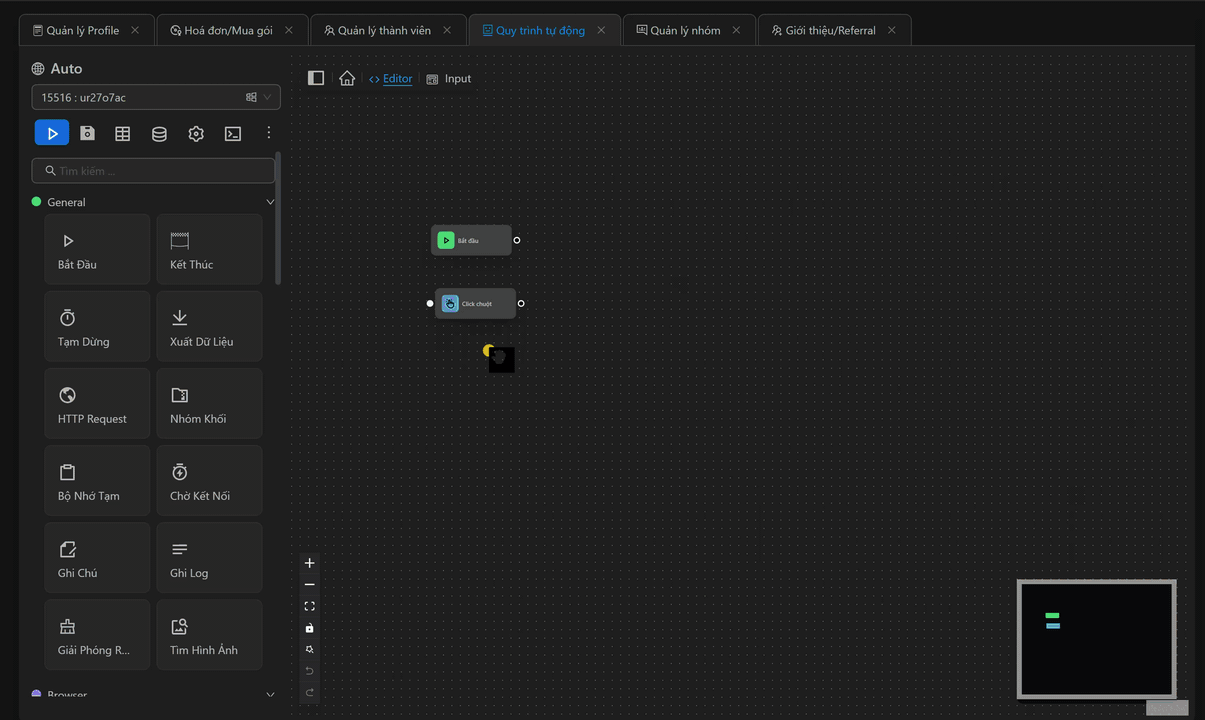
Task: Click the Tìm kiếm search field
Action: point(154,171)
